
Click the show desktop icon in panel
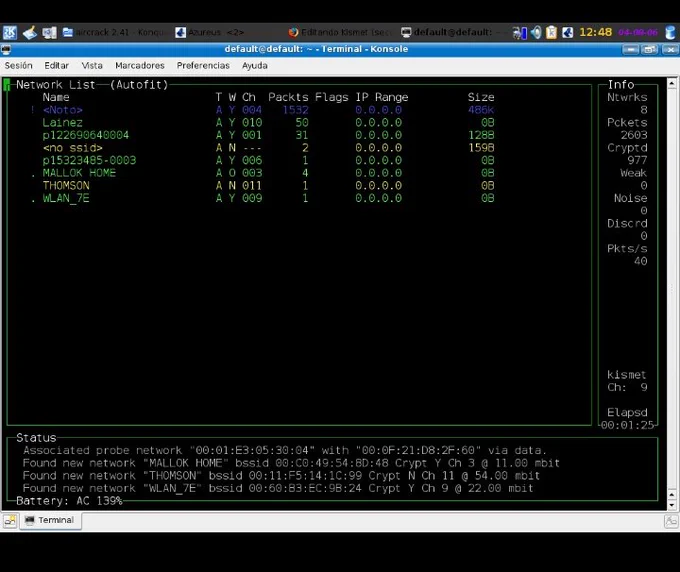(x=29, y=33)
